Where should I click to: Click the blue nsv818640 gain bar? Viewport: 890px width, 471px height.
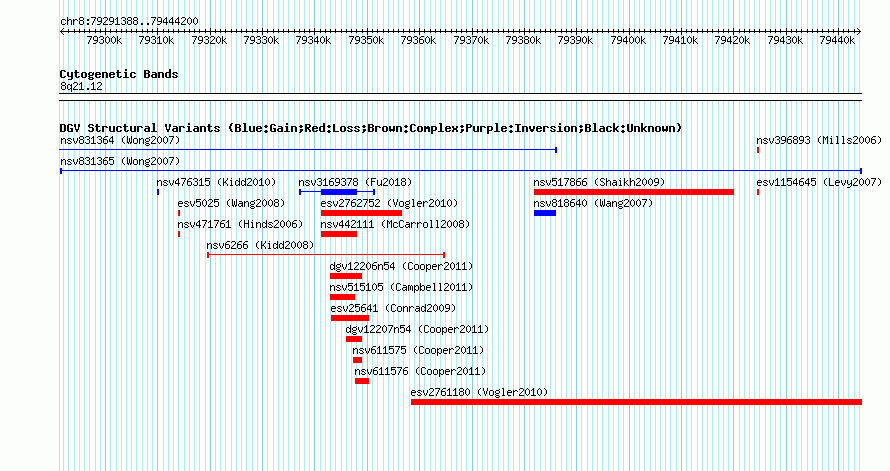pyautogui.click(x=545, y=213)
